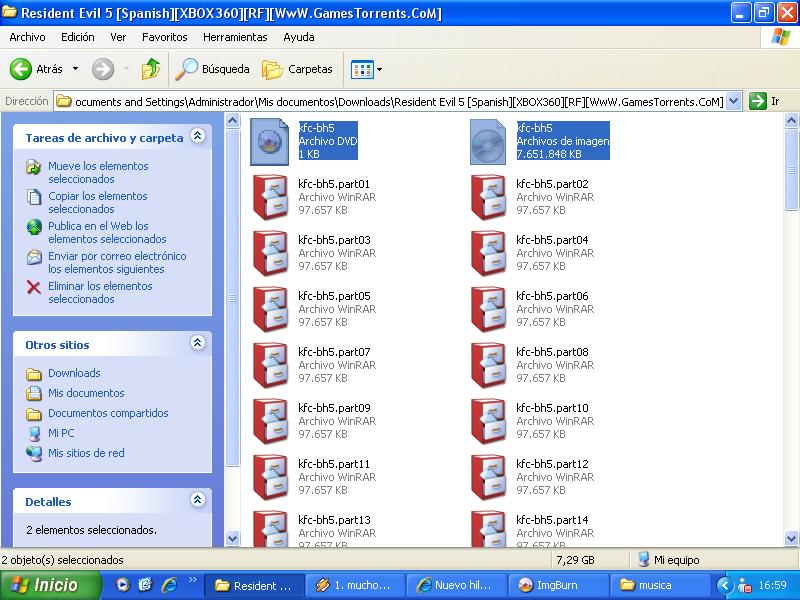Screen dimensions: 800x600
Task: Select the kfc-bh5.part04 WinRAR icon
Action: coord(488,254)
